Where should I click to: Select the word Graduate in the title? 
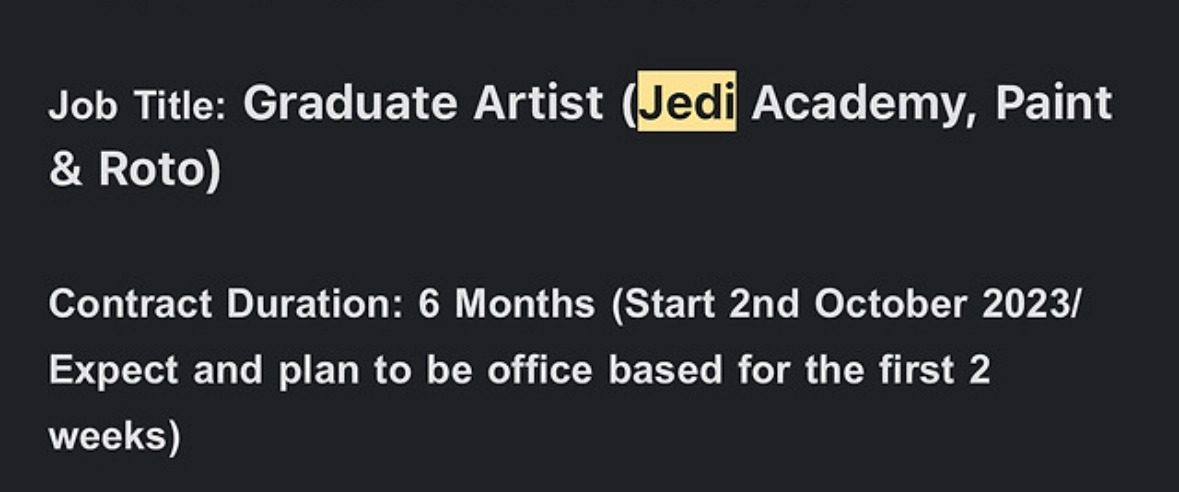(350, 102)
